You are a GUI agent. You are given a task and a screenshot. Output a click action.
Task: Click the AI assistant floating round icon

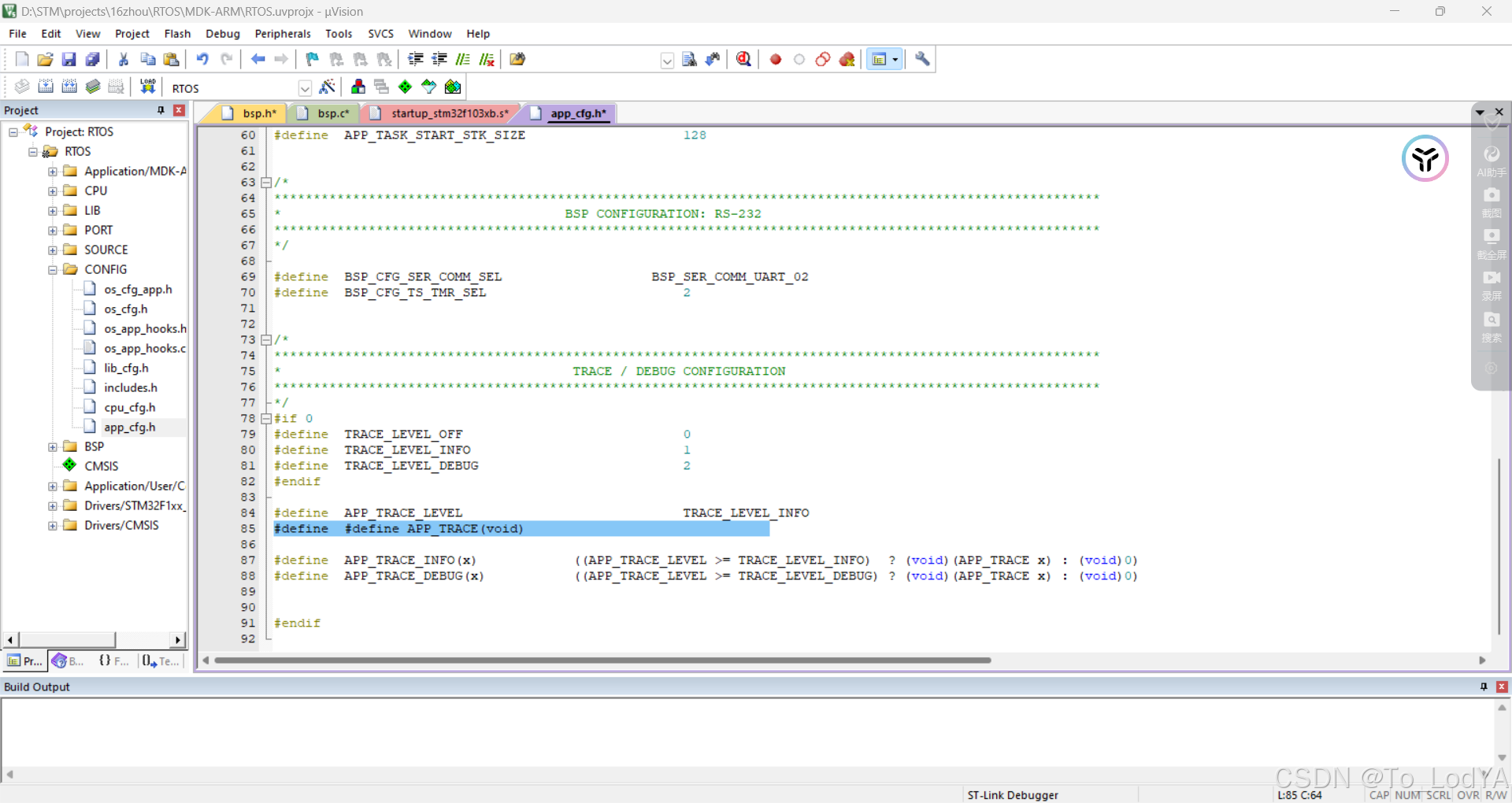point(1425,158)
